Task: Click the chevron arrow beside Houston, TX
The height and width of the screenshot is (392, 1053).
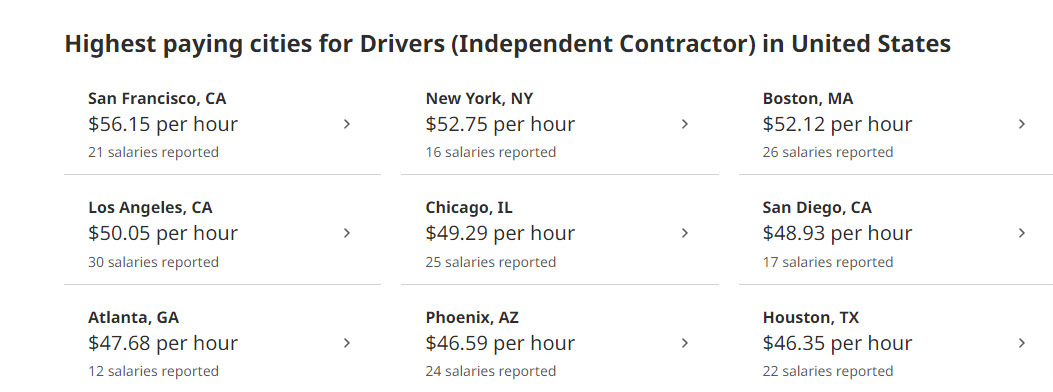Action: pyautogui.click(x=1022, y=343)
